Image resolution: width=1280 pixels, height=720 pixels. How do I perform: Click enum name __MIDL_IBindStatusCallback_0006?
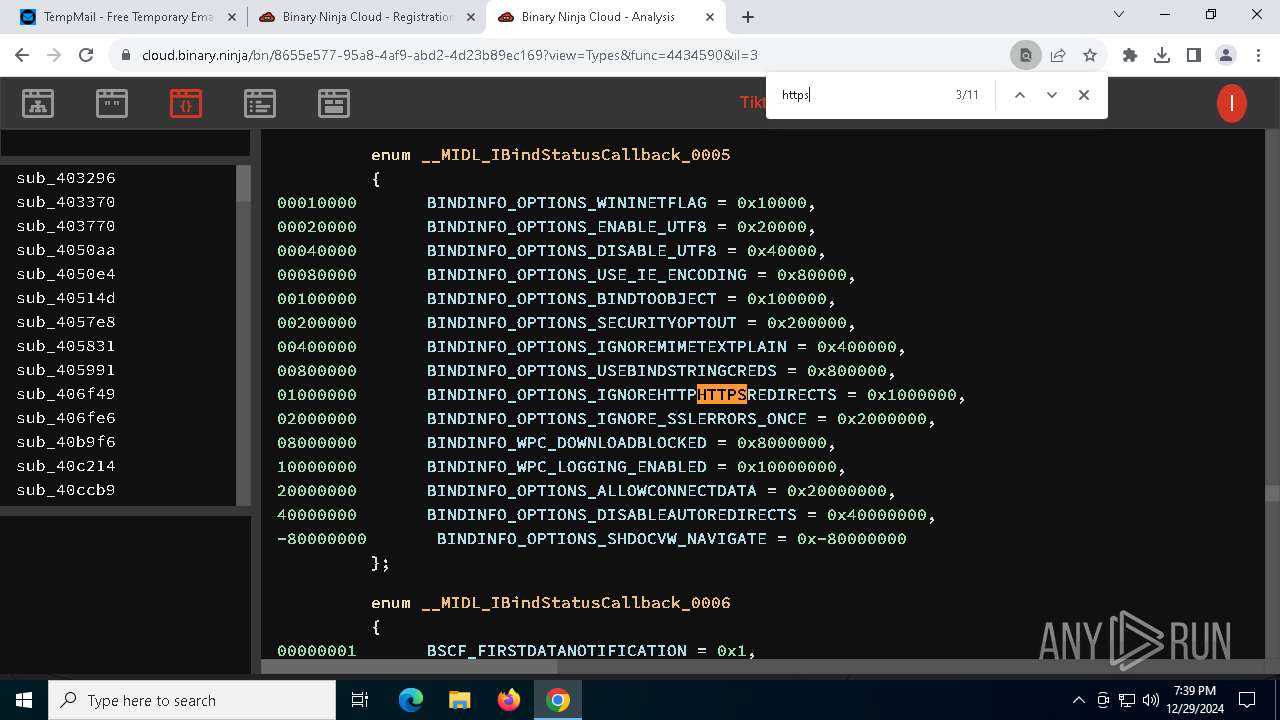576,602
